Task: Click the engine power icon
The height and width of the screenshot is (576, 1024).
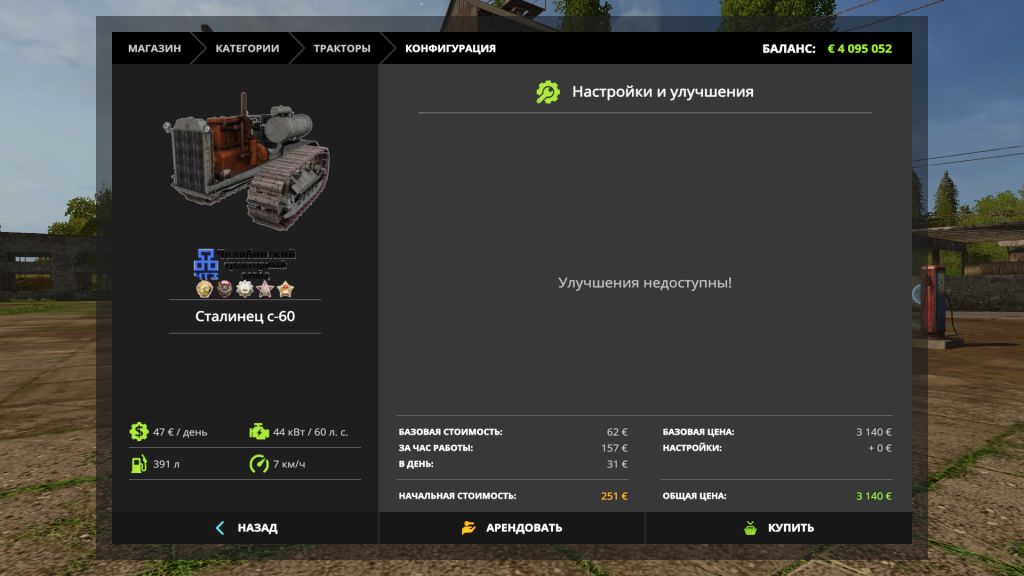Action: point(259,432)
